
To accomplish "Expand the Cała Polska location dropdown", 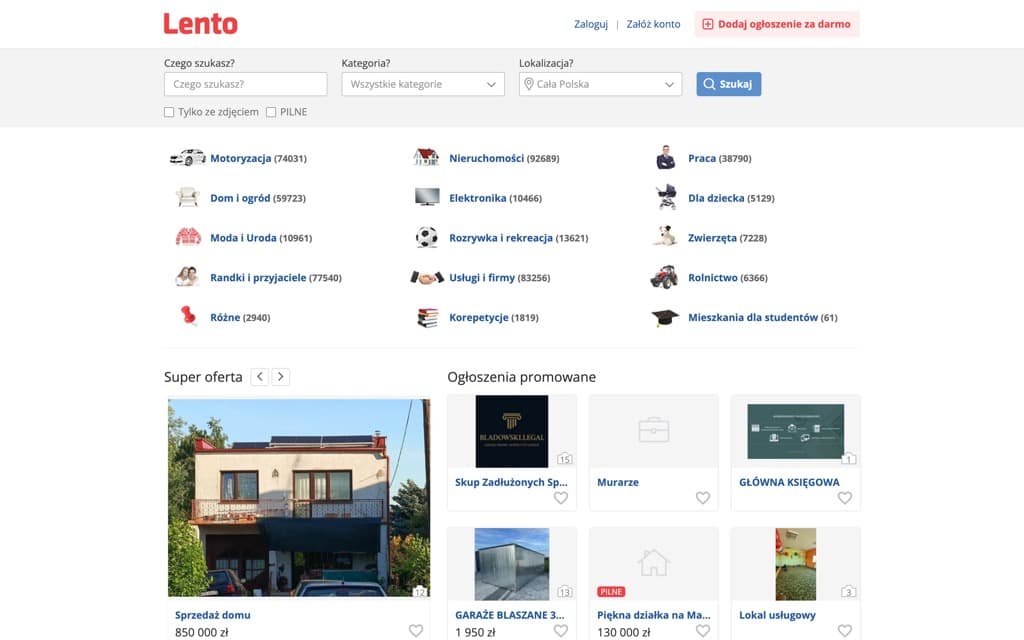I will (599, 84).
